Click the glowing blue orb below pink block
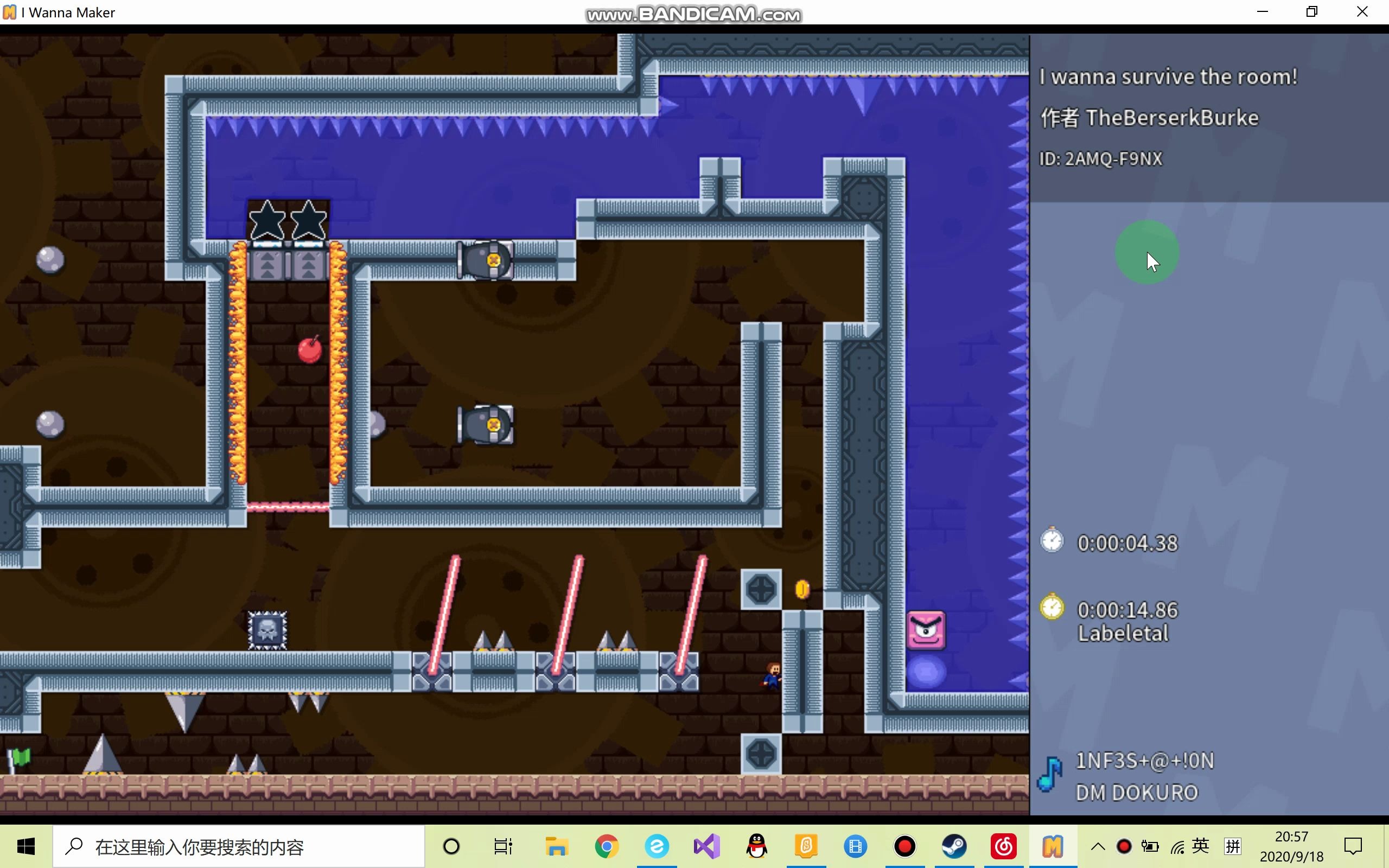The image size is (1389, 868). click(926, 671)
